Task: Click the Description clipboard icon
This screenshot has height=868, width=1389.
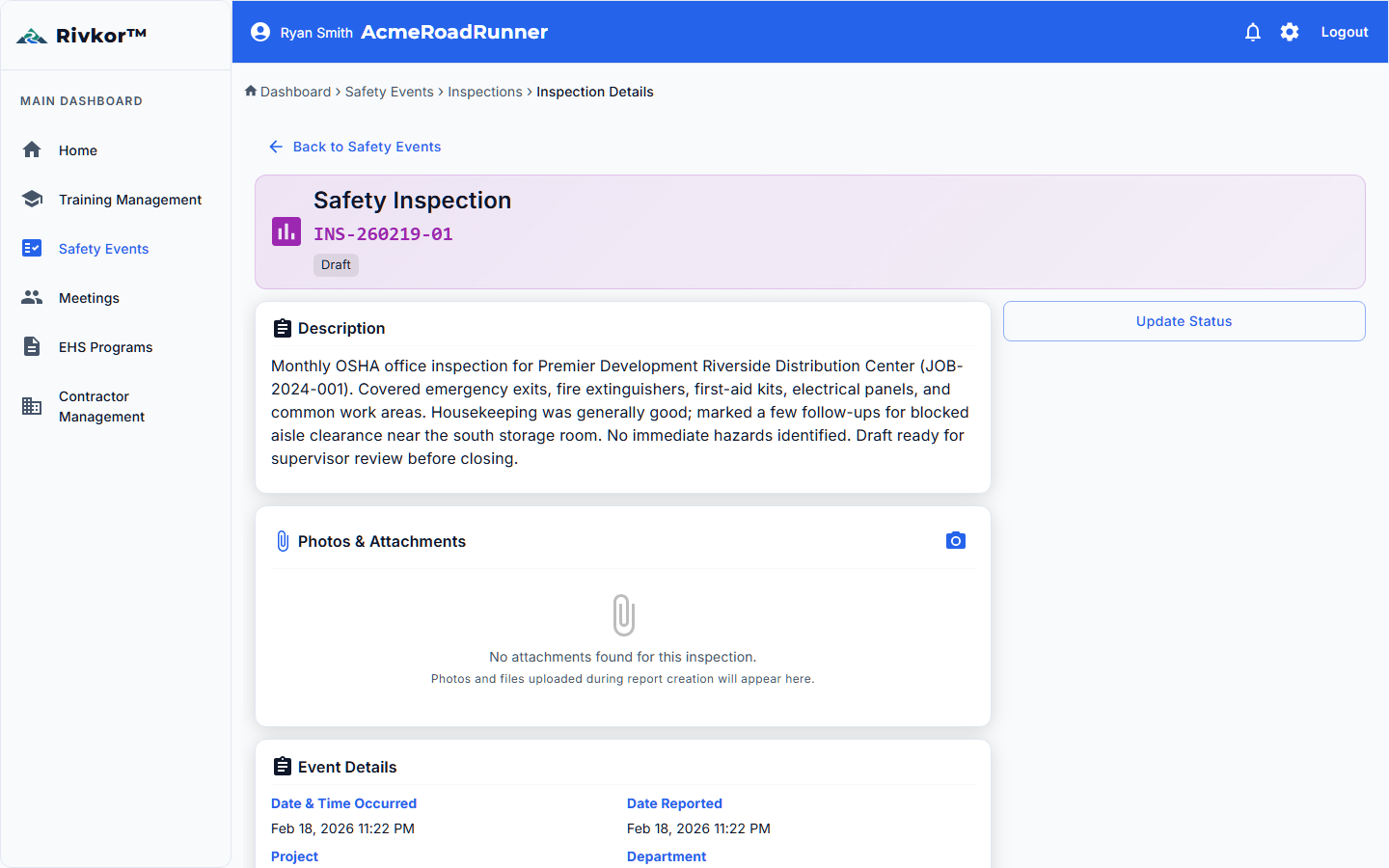Action: coord(283,328)
